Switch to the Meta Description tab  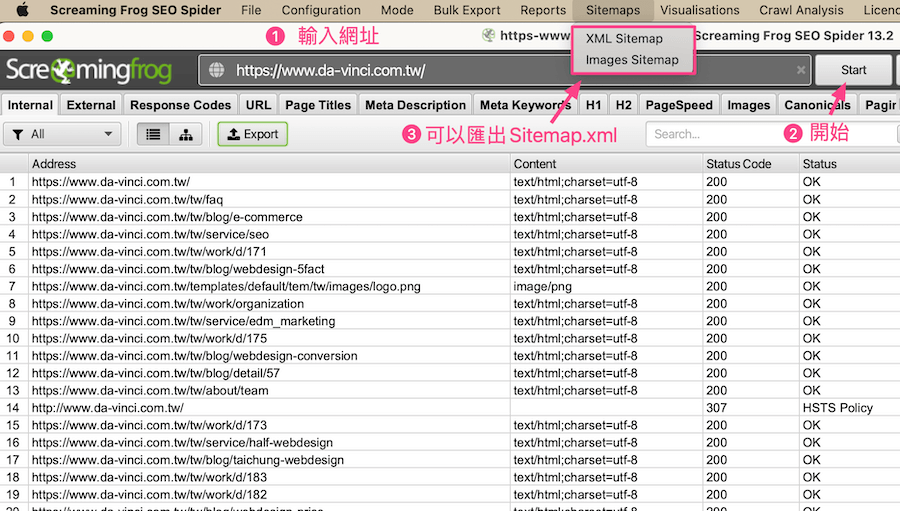tap(416, 105)
